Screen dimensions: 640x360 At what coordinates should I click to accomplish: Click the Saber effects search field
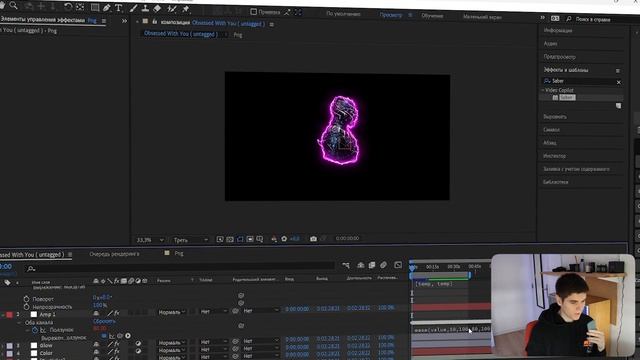(x=582, y=81)
